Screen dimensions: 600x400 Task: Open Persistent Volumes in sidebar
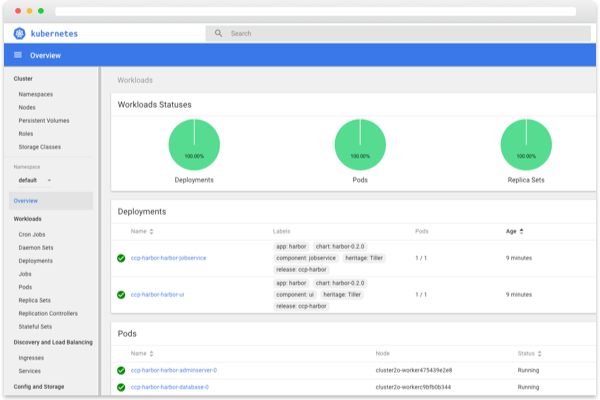(x=44, y=121)
